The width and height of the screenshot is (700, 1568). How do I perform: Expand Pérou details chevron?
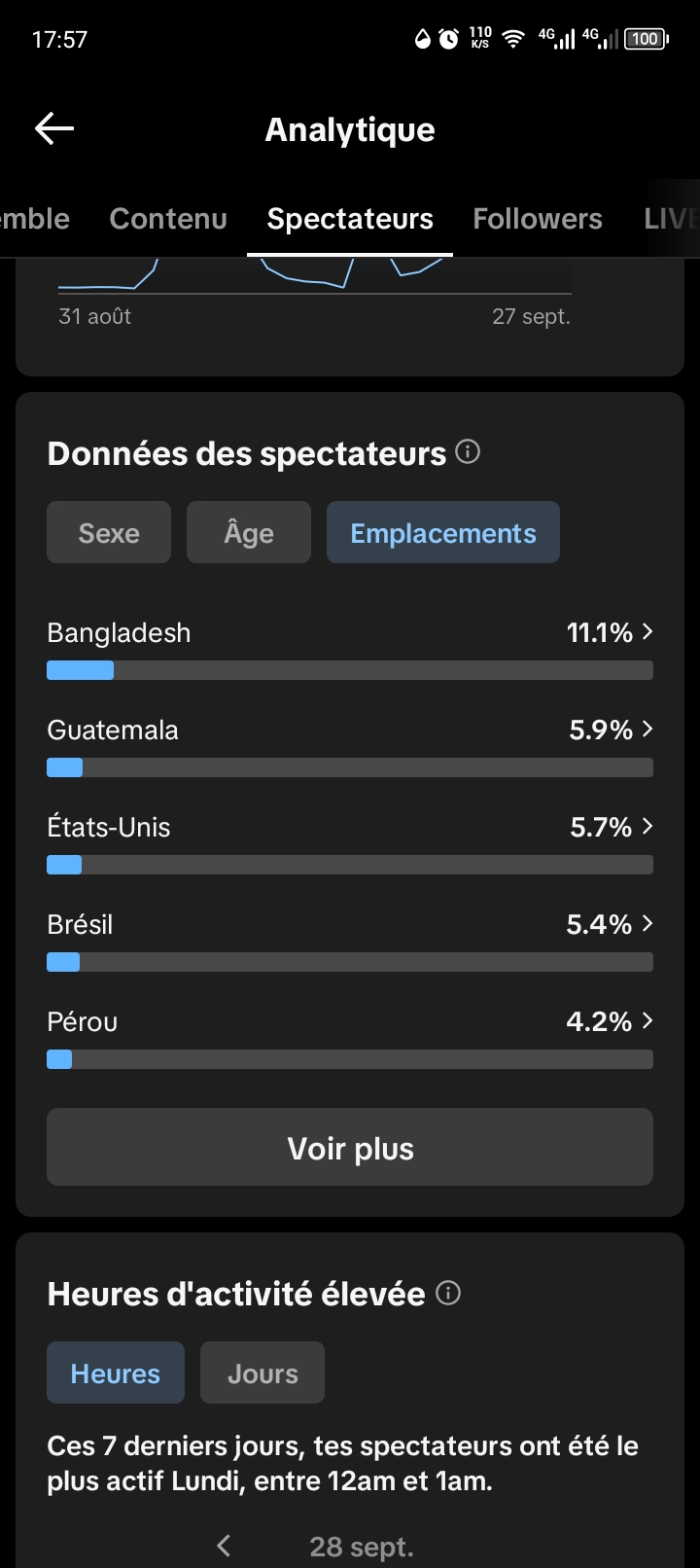[x=647, y=1021]
